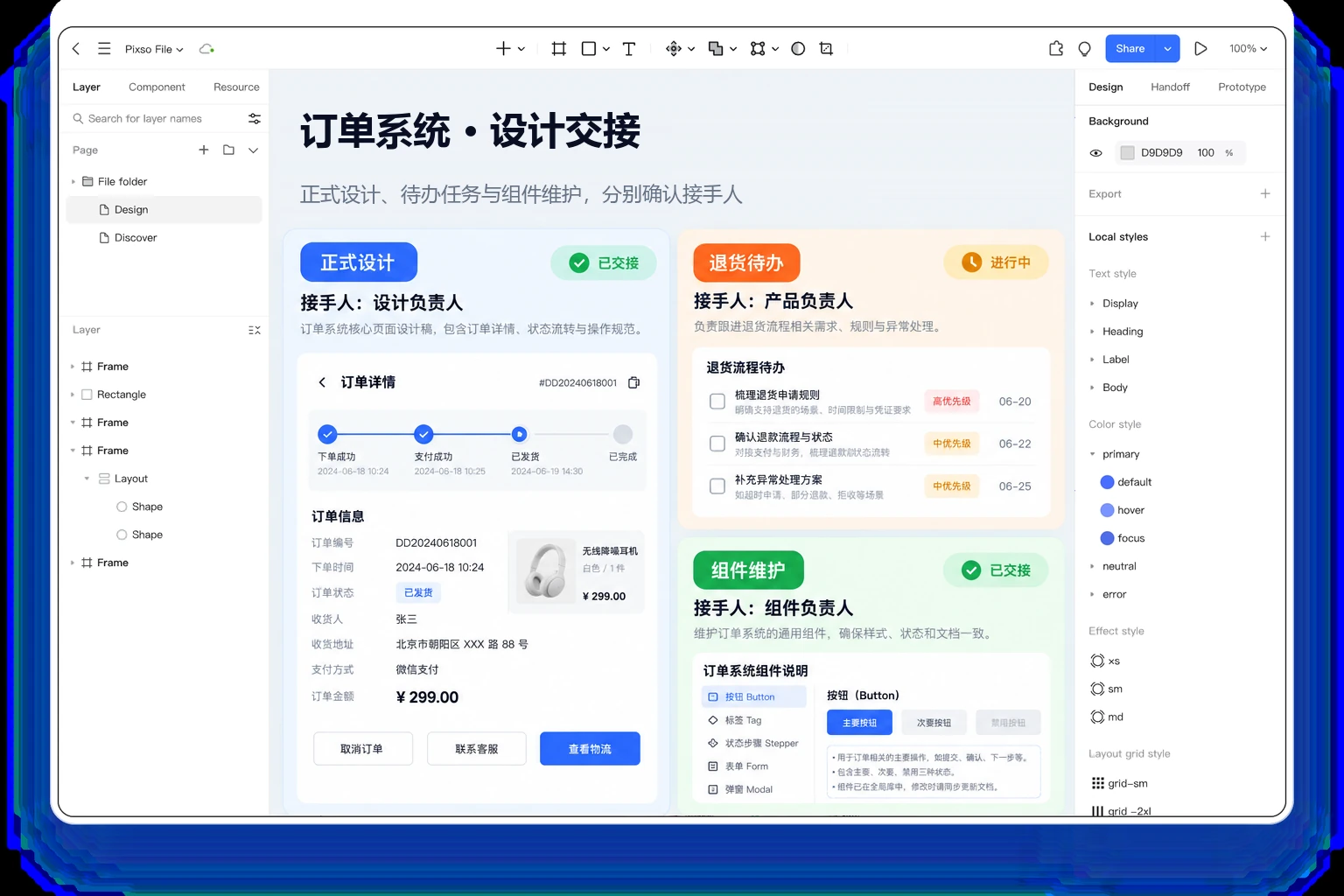Open layer search filter settings
1344x896 pixels.
[x=255, y=118]
